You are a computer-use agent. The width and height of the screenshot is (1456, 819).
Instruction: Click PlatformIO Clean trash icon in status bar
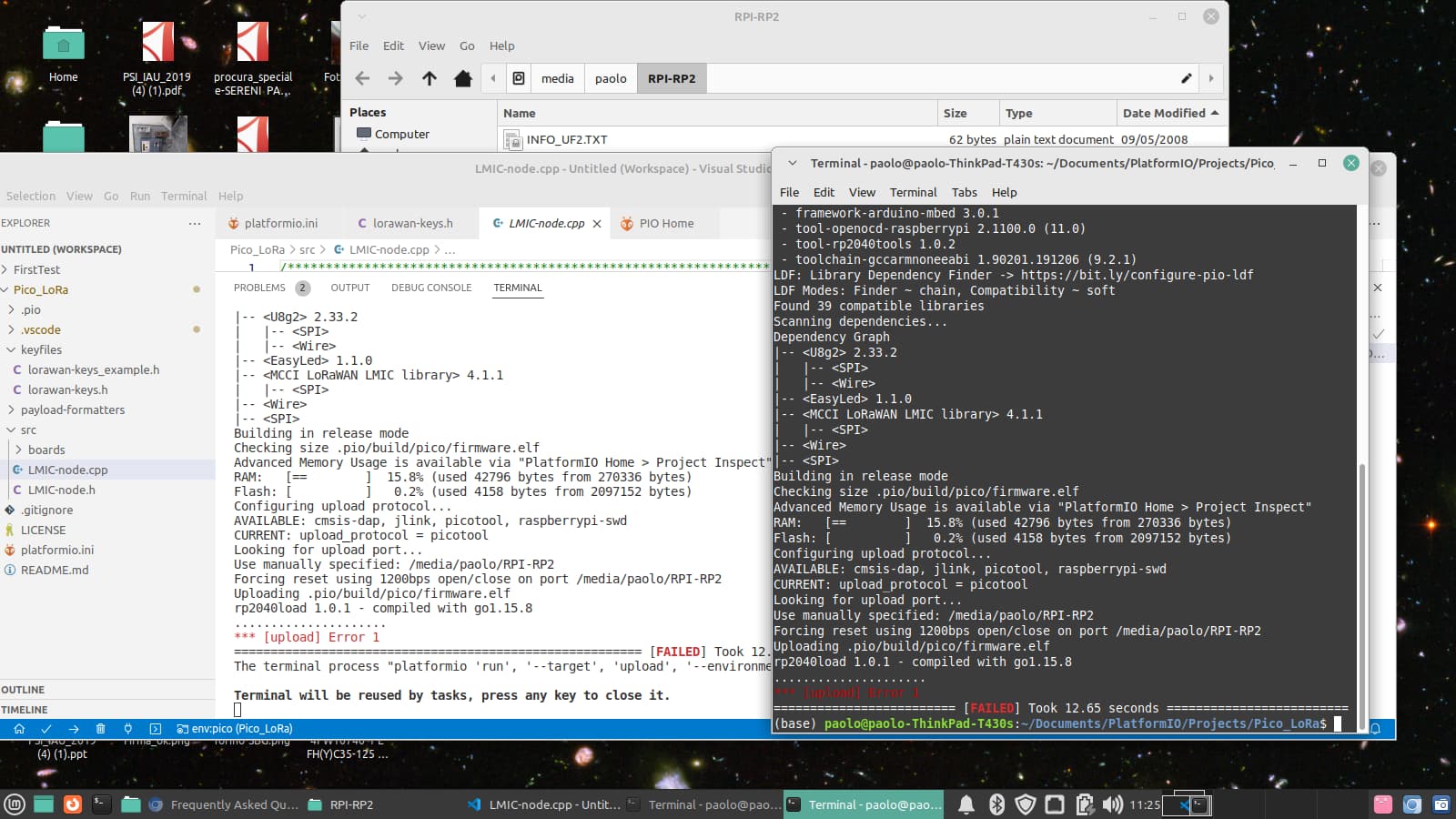tap(101, 729)
